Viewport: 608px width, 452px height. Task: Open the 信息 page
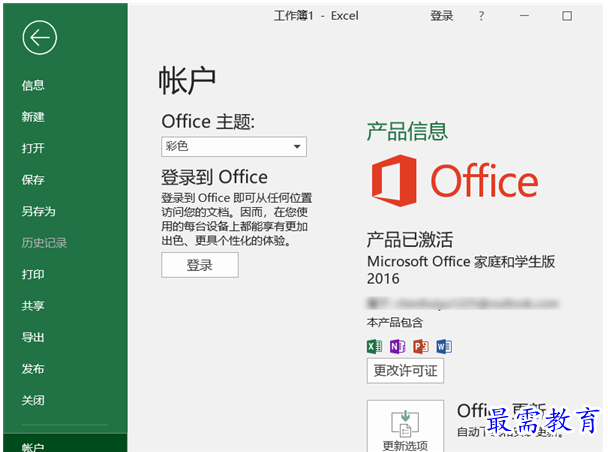[x=33, y=85]
